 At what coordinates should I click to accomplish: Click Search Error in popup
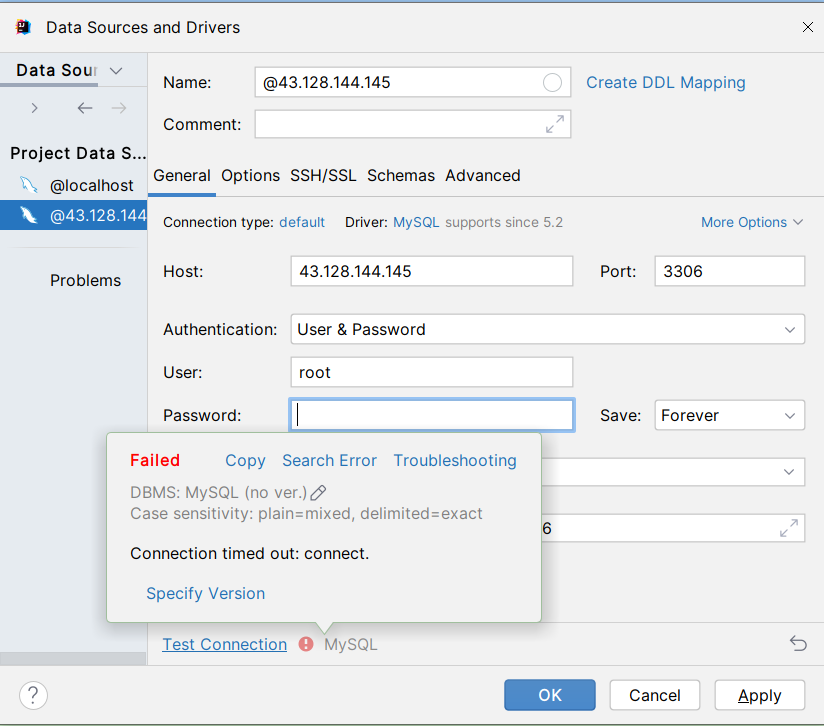329,461
